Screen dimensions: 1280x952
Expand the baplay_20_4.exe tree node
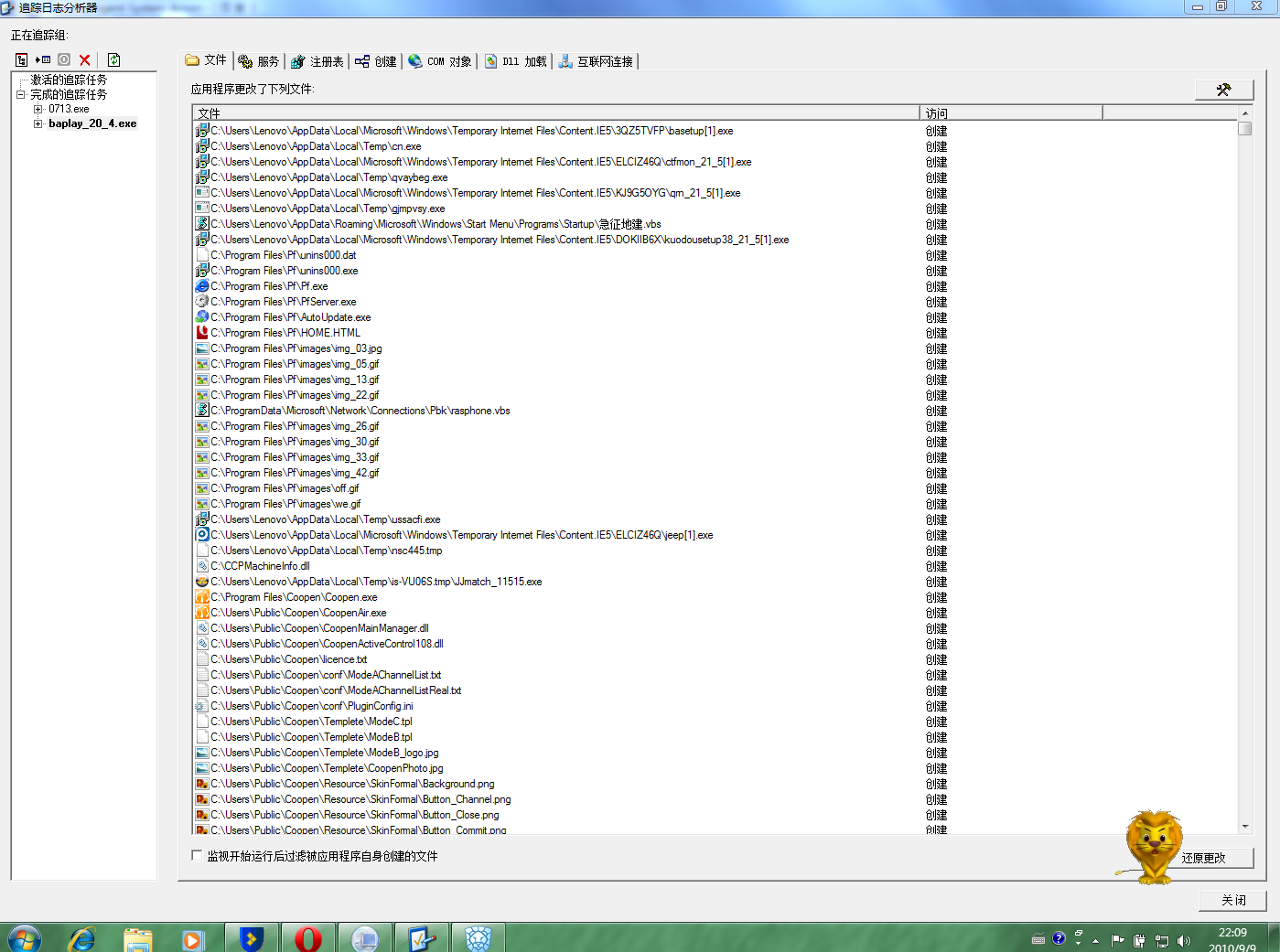38,123
